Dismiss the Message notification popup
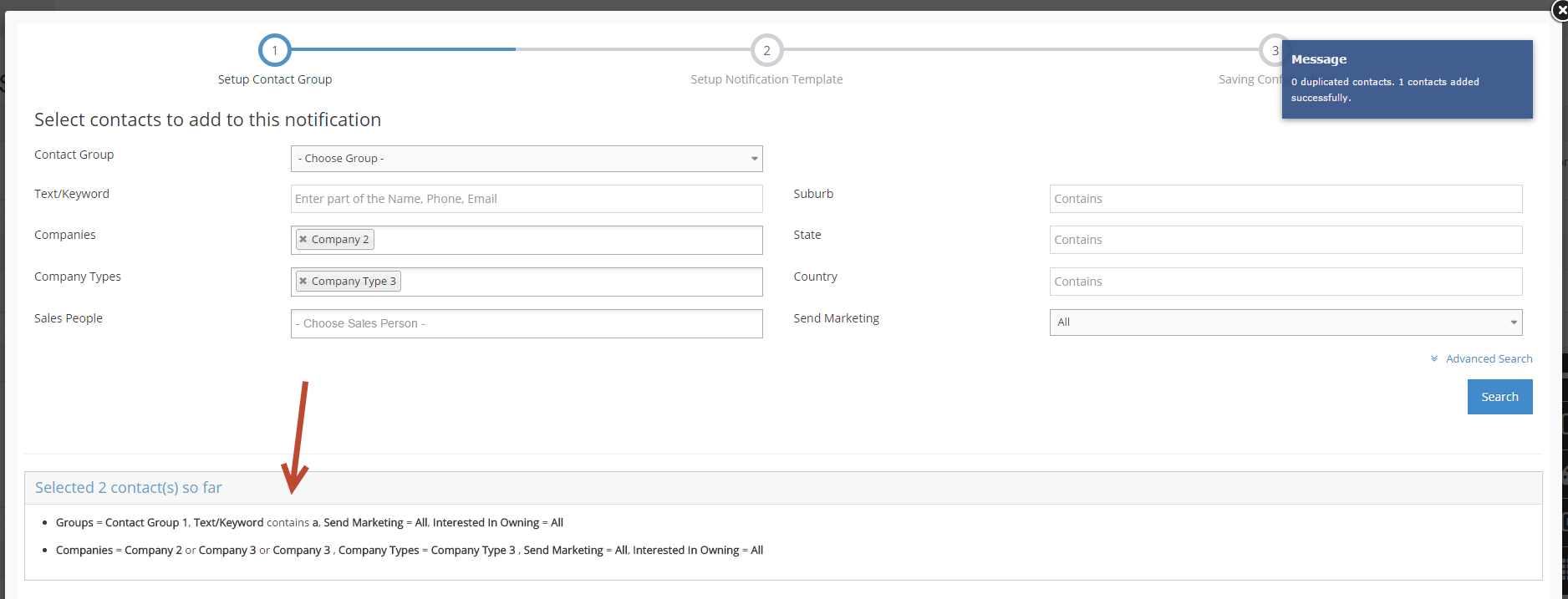 point(1407,79)
